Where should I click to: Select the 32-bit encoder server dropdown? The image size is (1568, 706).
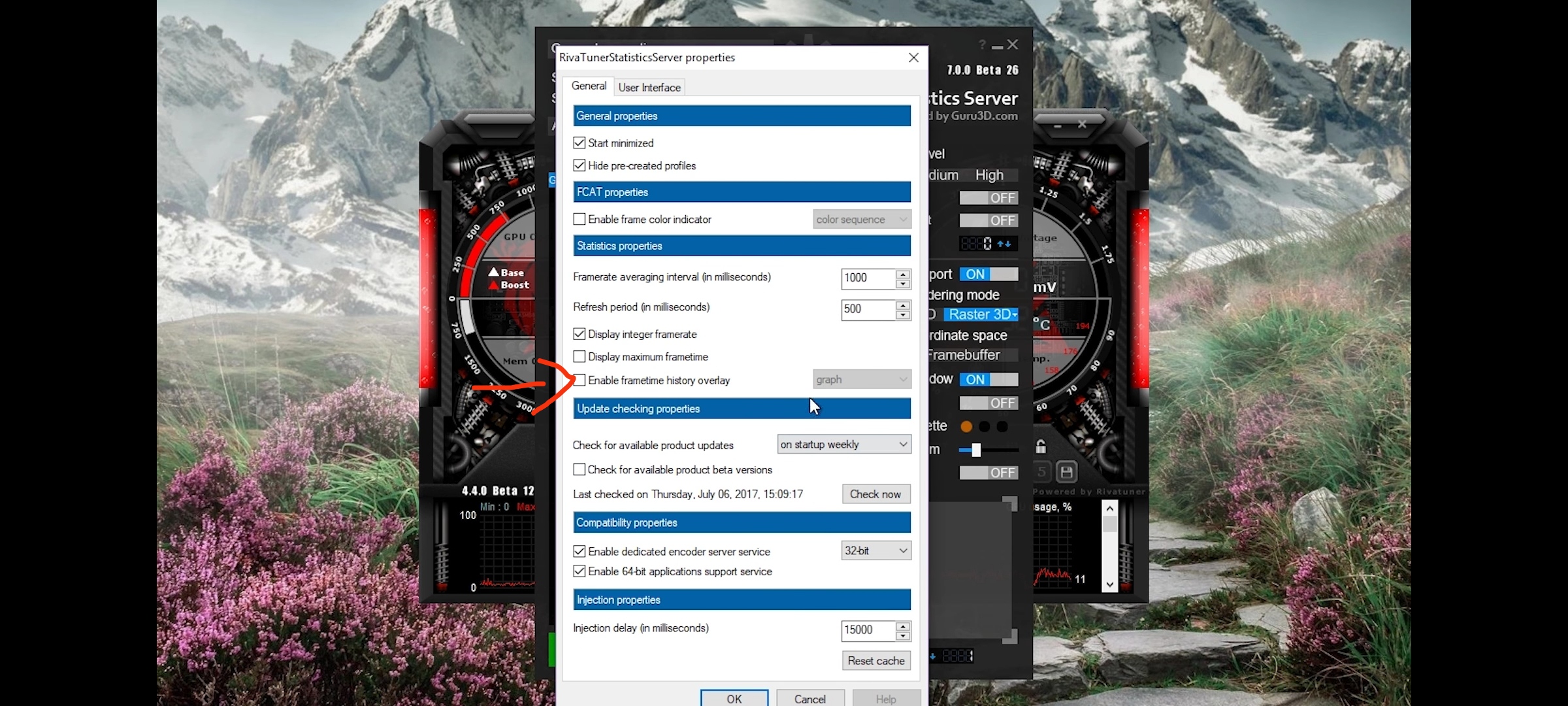pos(873,550)
